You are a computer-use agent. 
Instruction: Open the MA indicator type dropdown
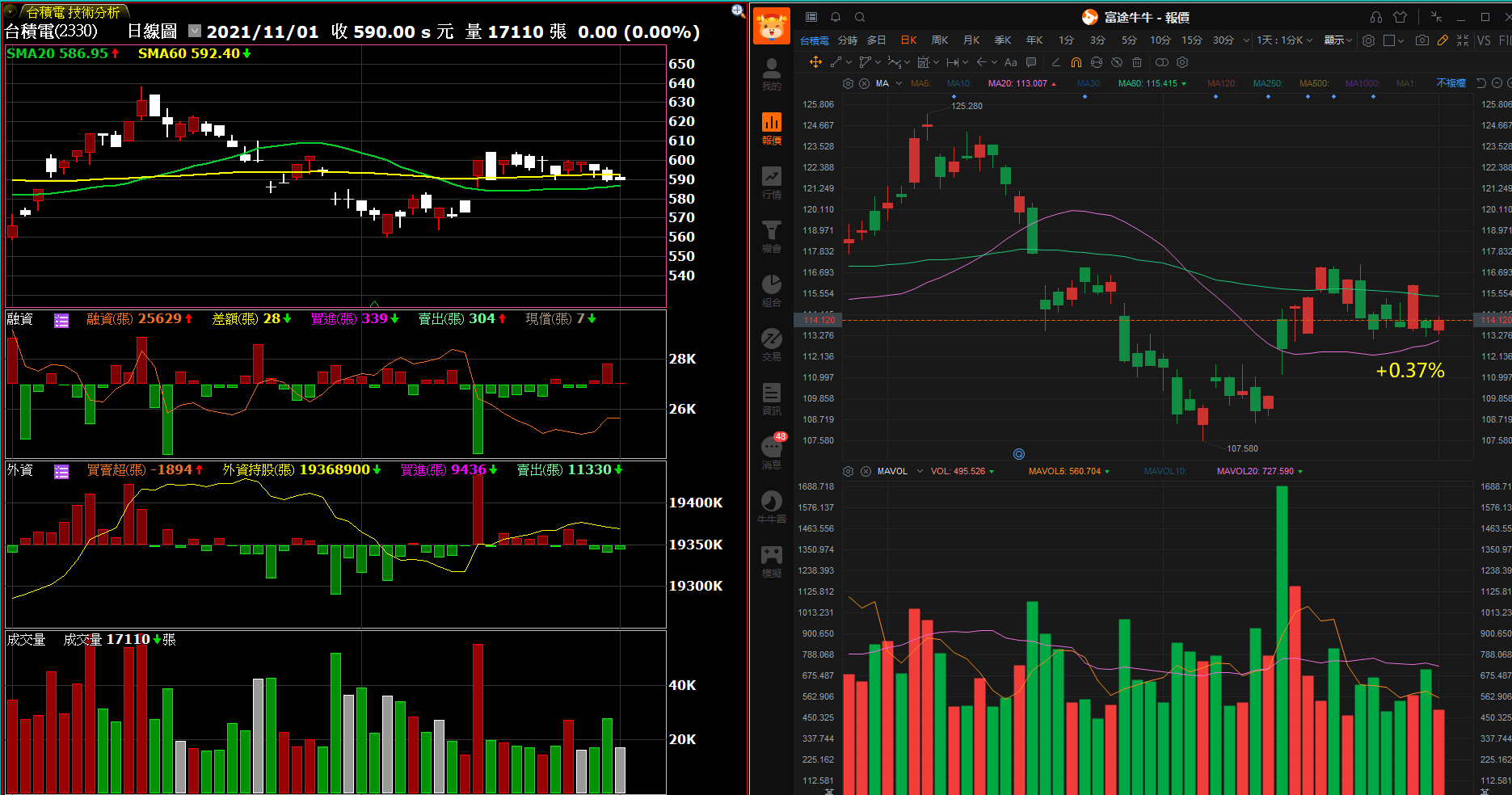899,83
